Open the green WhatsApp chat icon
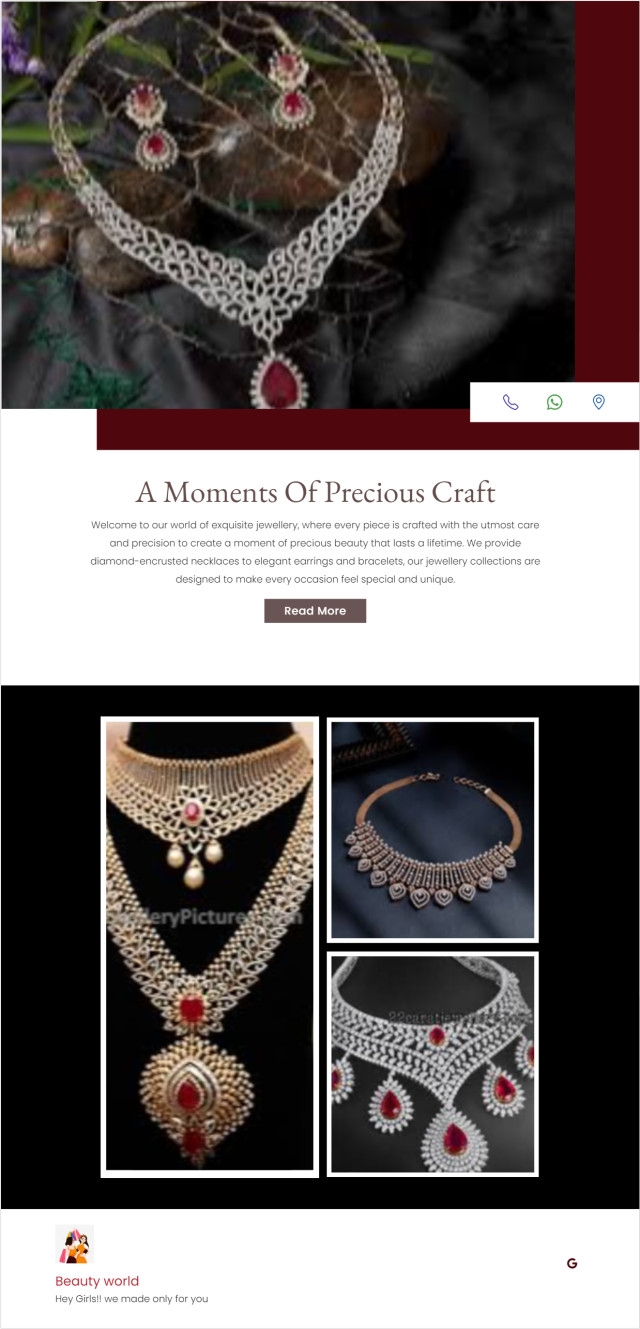The image size is (640, 1329). pos(555,402)
